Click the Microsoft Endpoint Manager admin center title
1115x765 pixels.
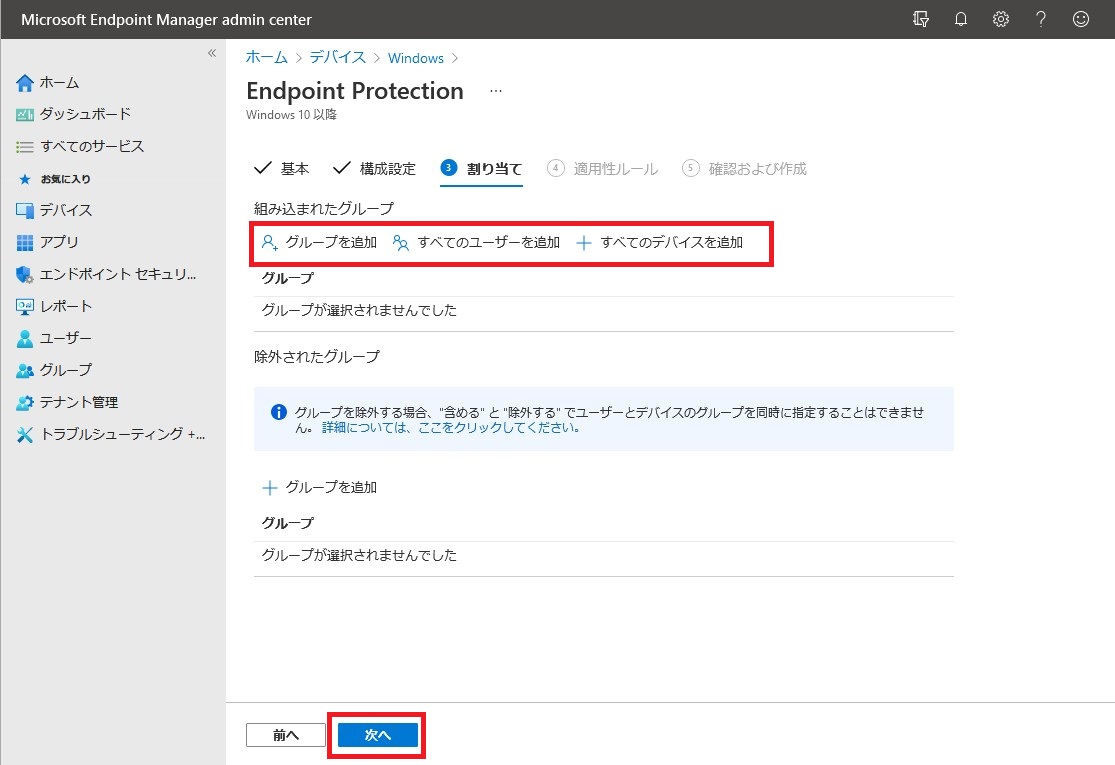(x=166, y=20)
